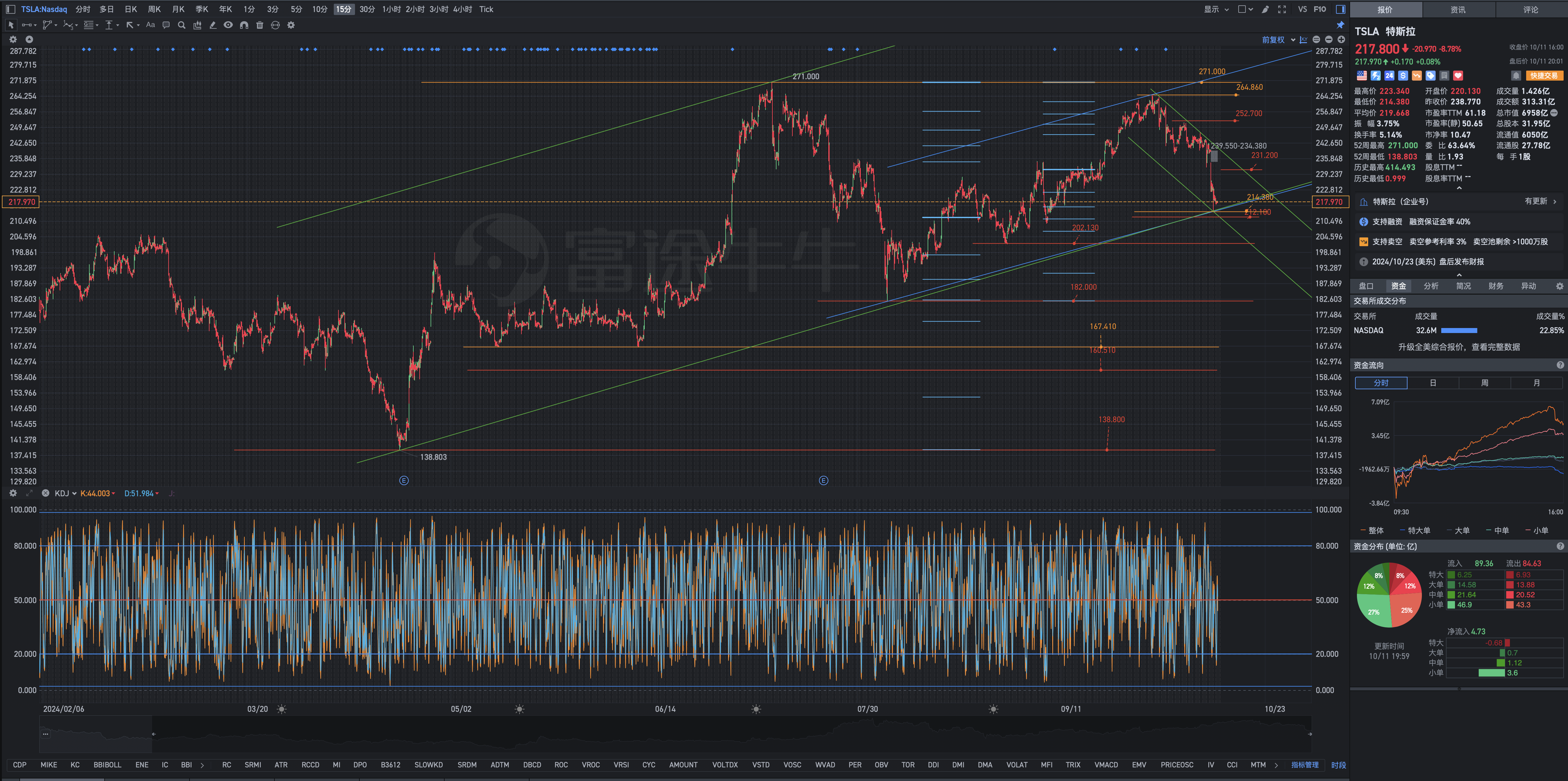Open main chart settings gear icon
Image resolution: width=1568 pixels, height=781 pixels.
(13, 39)
